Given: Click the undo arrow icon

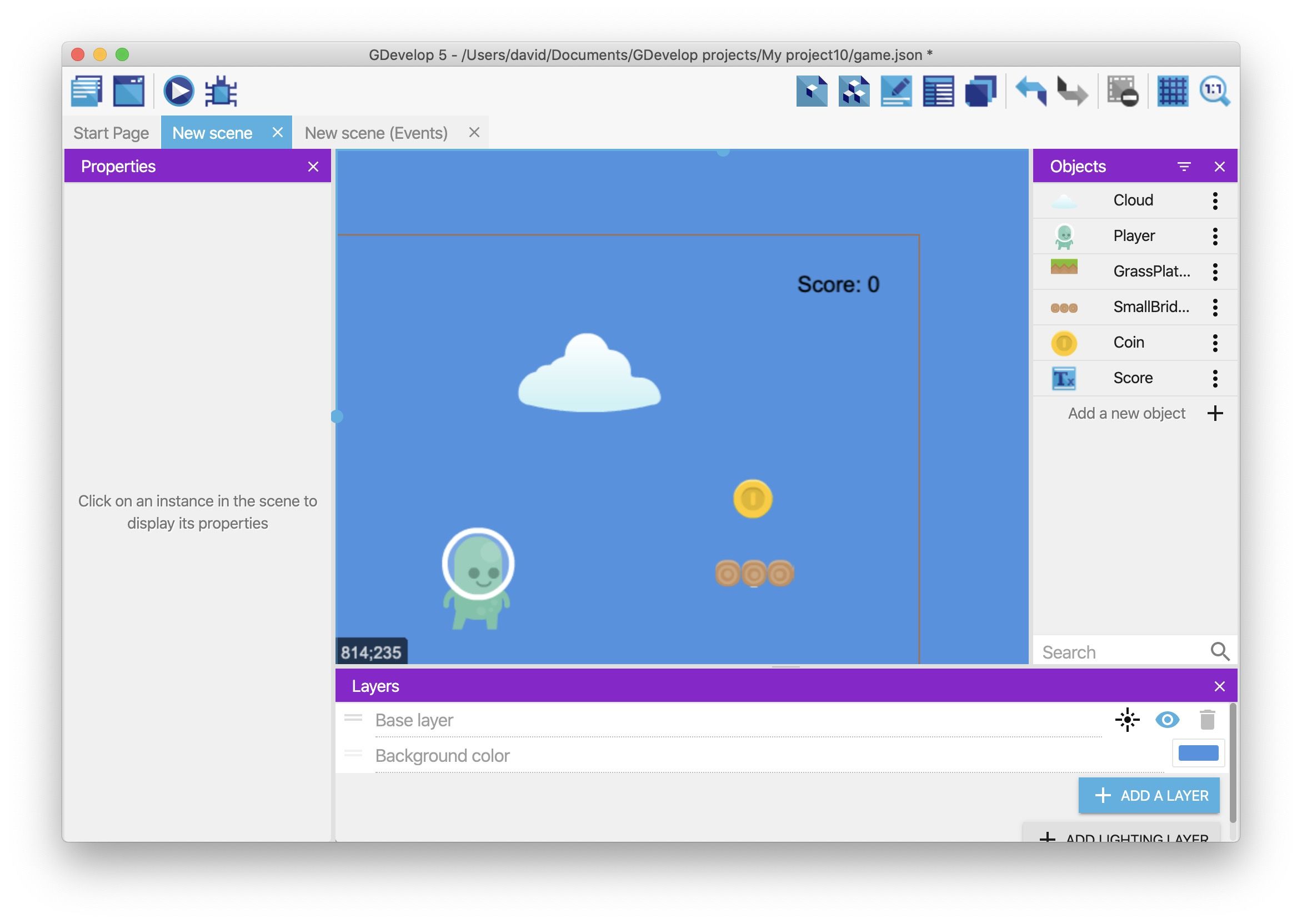Looking at the screenshot, I should tap(1030, 91).
